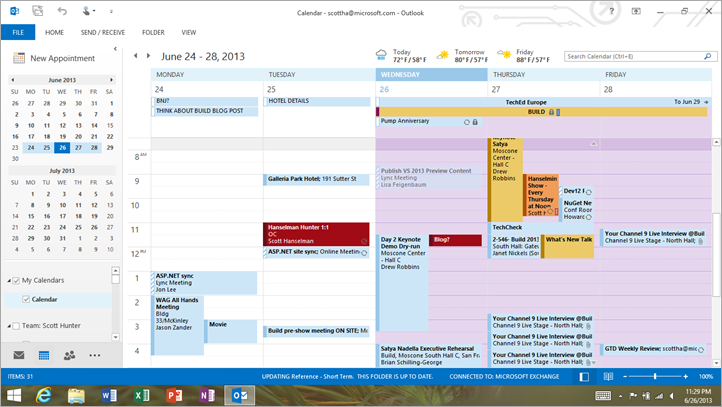Open the red Blog? appointment
The width and height of the screenshot is (722, 407).
(x=455, y=240)
